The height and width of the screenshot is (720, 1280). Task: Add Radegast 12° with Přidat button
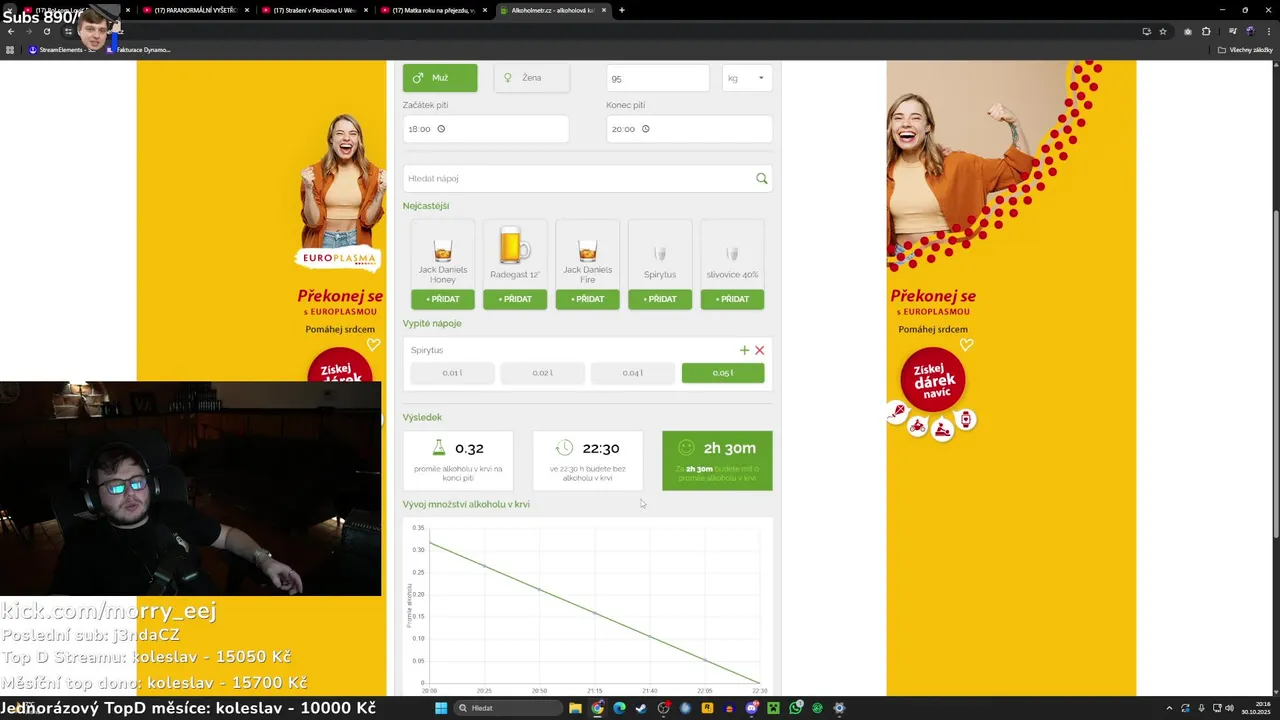pyautogui.click(x=515, y=299)
